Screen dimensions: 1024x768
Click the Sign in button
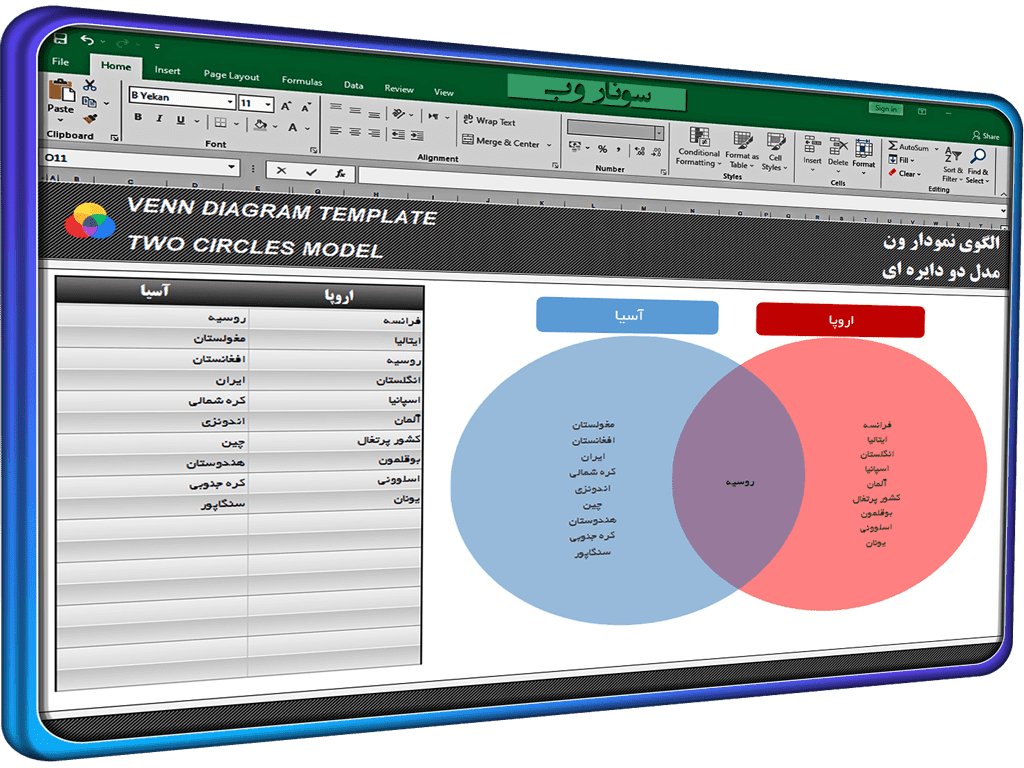(x=886, y=108)
